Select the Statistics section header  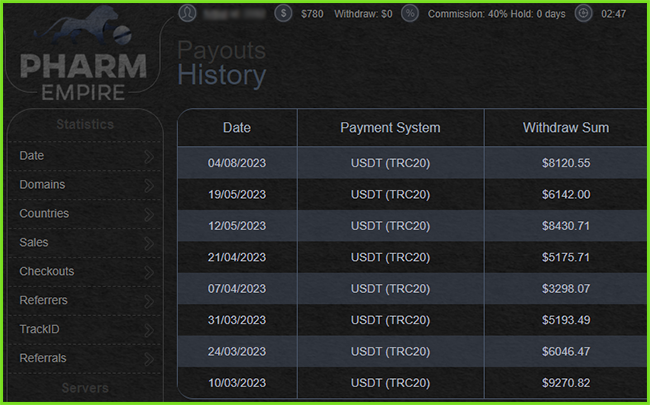click(85, 125)
